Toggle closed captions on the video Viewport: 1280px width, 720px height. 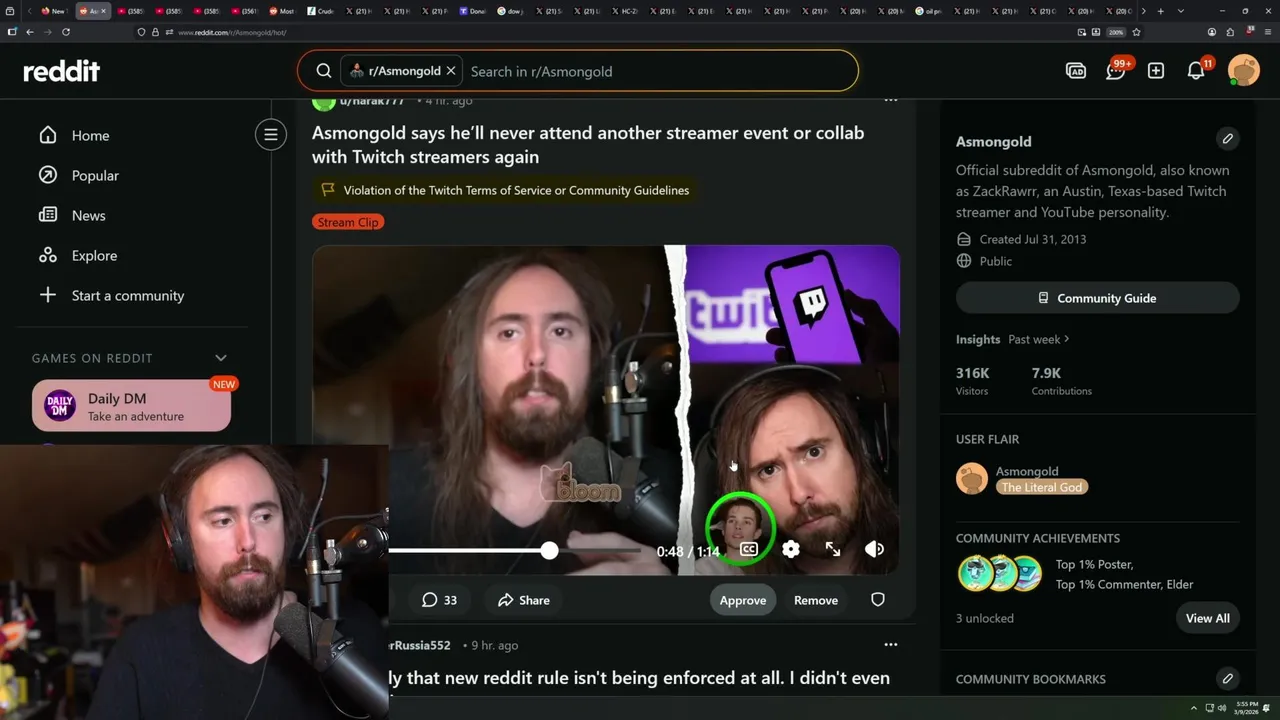748,549
